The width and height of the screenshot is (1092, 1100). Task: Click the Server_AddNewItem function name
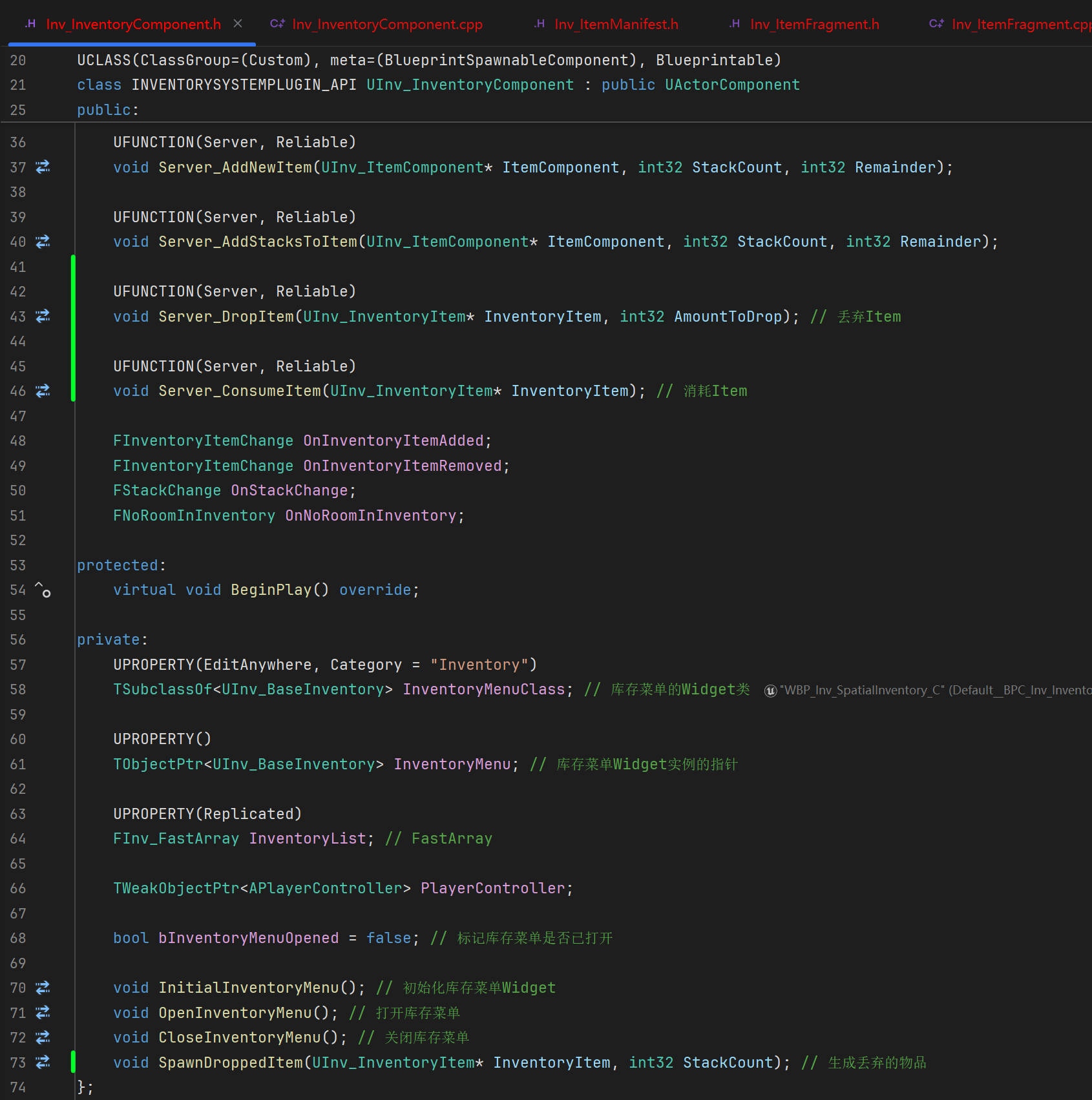[x=235, y=167]
